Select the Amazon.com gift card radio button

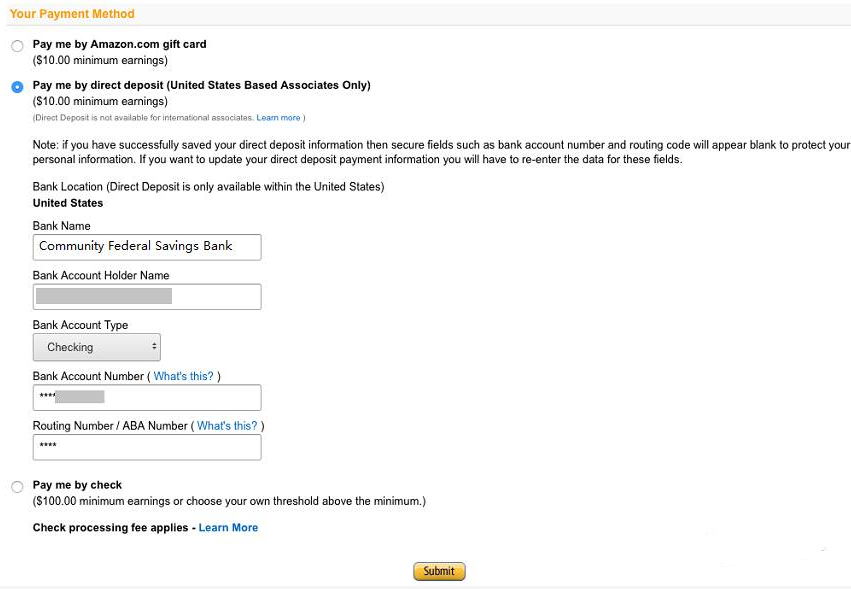tap(17, 46)
